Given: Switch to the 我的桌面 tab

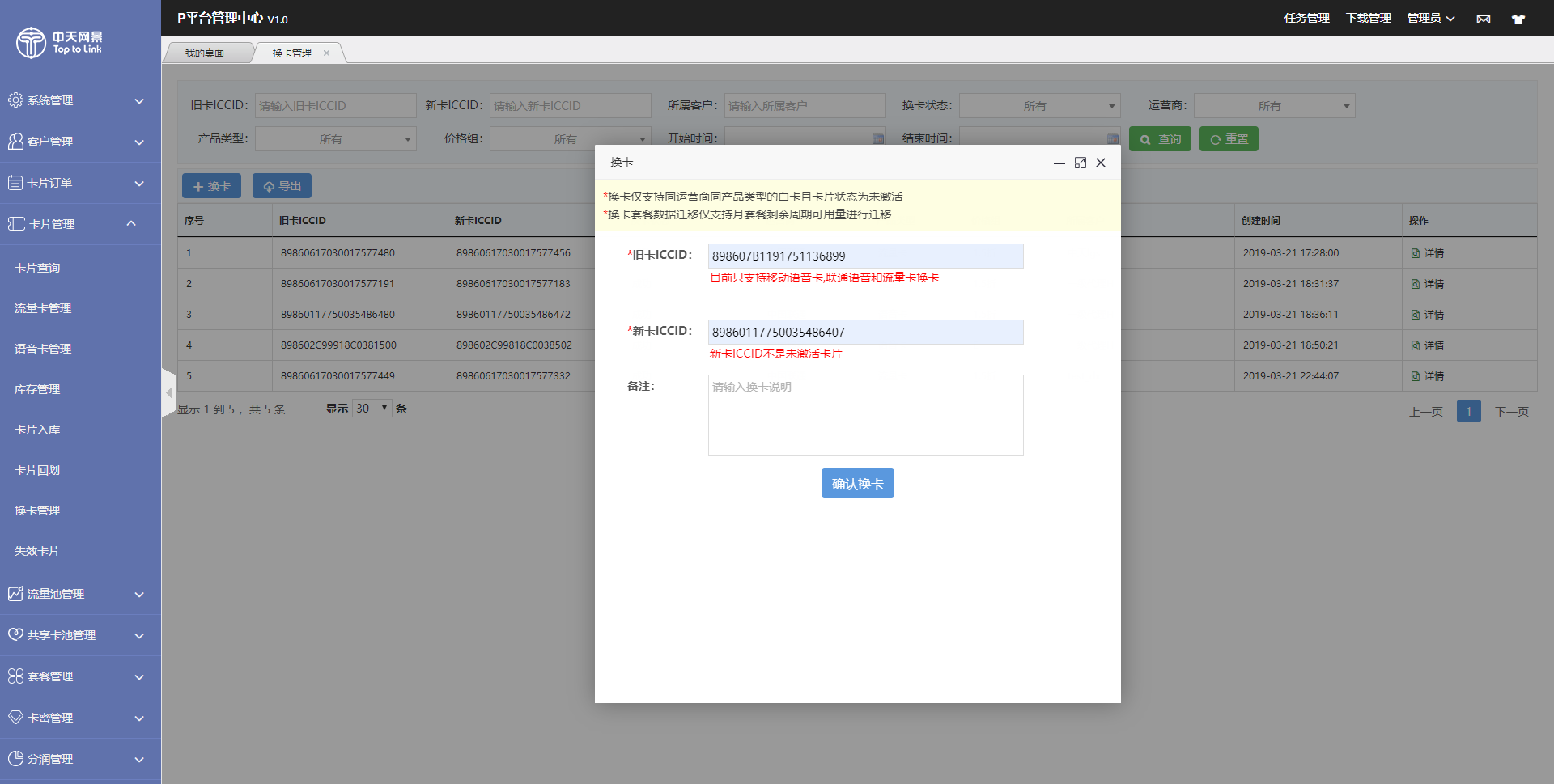Looking at the screenshot, I should (x=205, y=53).
